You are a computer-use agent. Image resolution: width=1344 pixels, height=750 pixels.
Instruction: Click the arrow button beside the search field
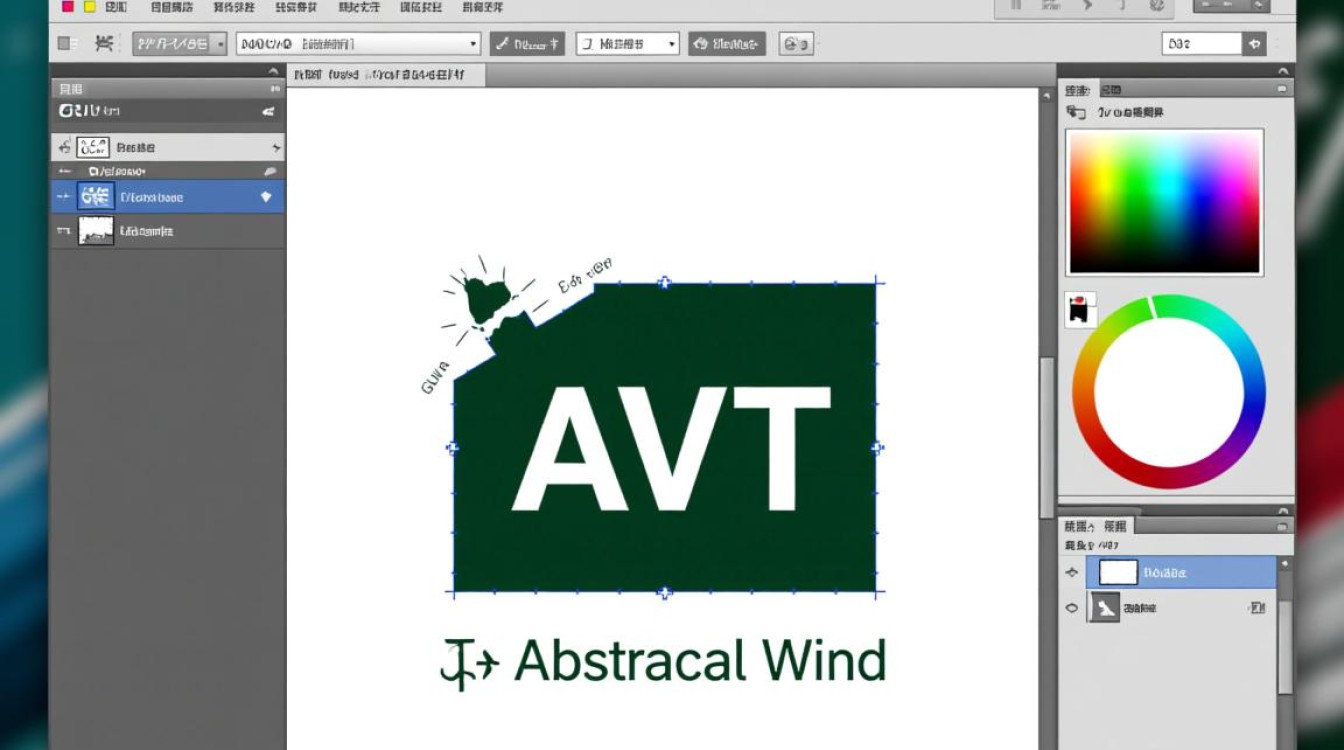point(1254,44)
